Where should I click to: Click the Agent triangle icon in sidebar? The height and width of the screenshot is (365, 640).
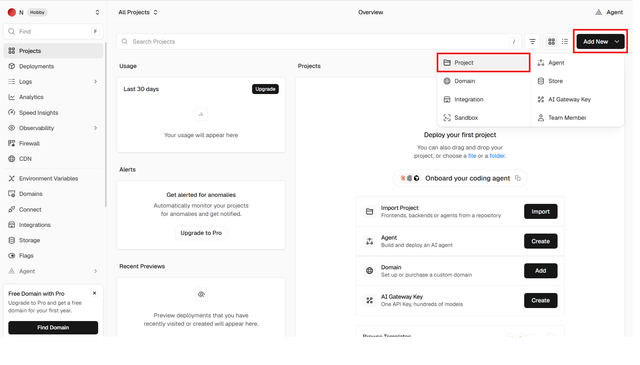[x=11, y=271]
